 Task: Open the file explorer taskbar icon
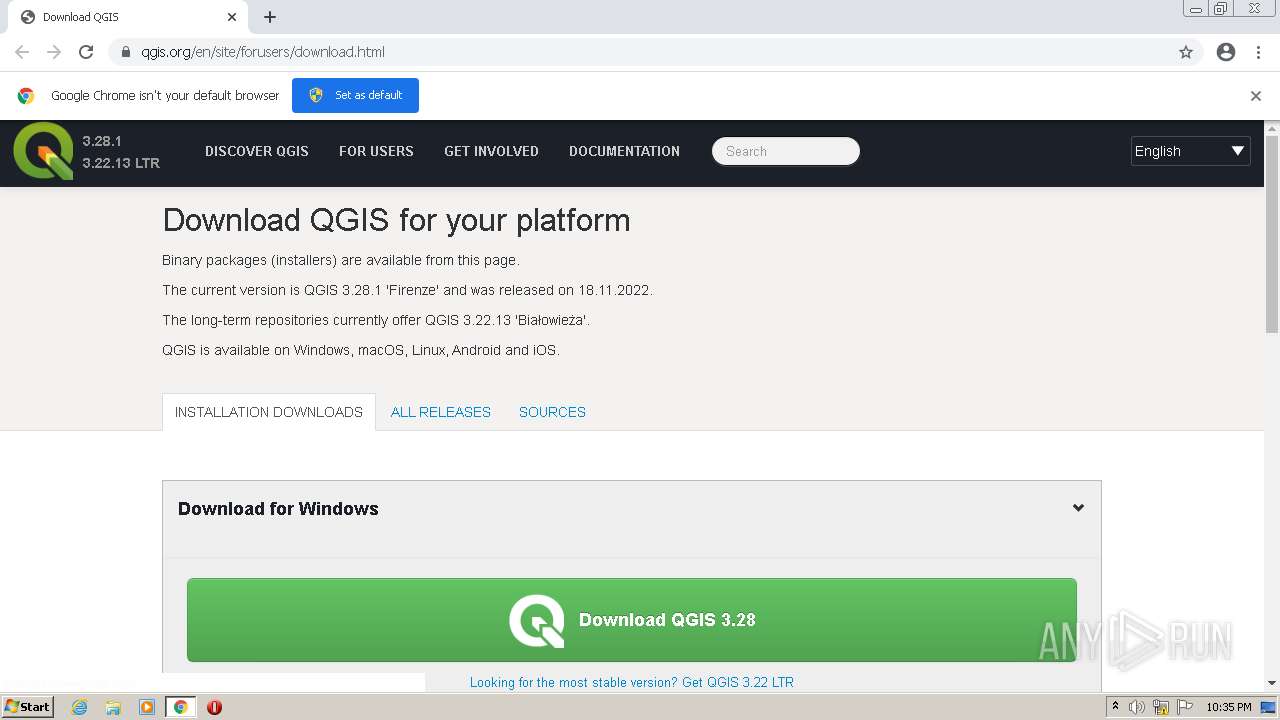tap(113, 707)
